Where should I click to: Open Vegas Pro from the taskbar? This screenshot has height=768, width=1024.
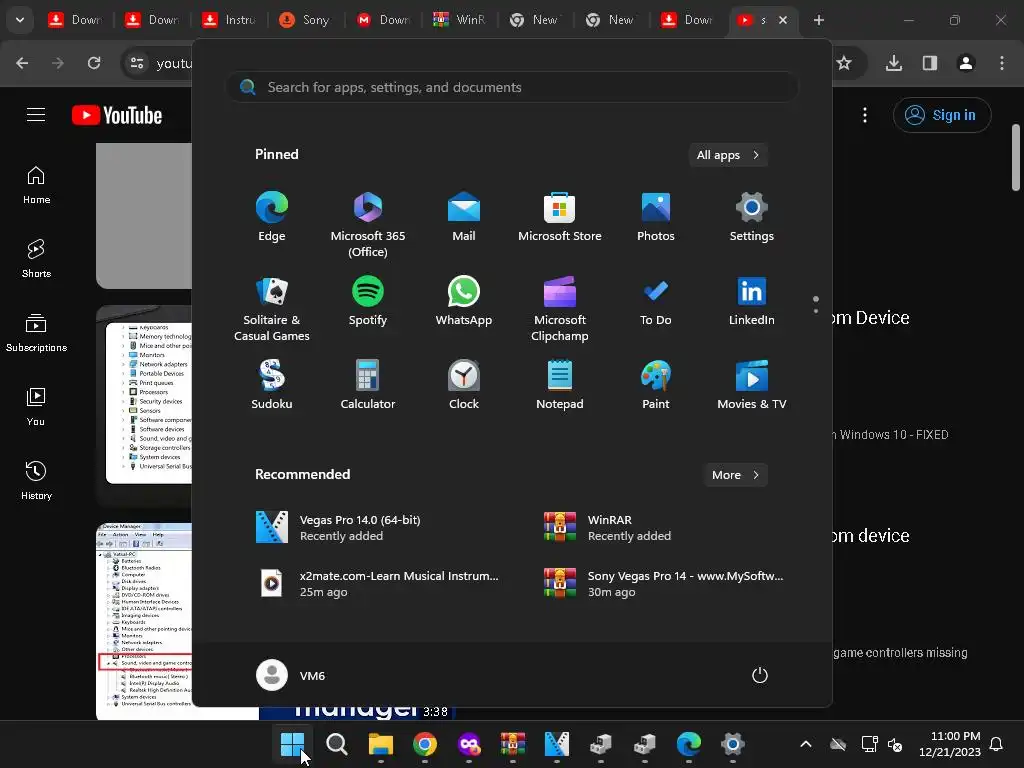(x=556, y=744)
